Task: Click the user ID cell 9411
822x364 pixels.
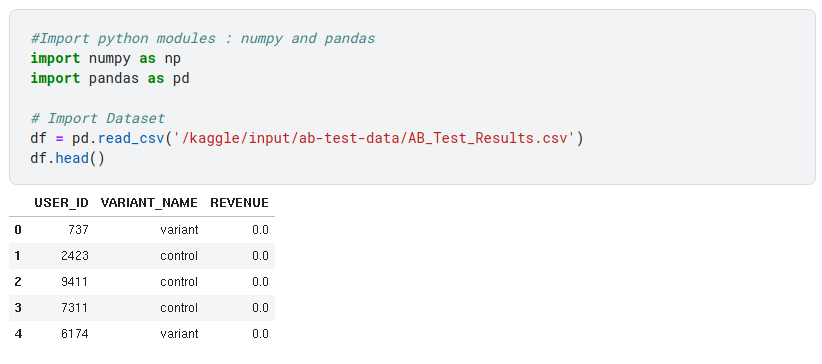Action: pyautogui.click(x=75, y=282)
